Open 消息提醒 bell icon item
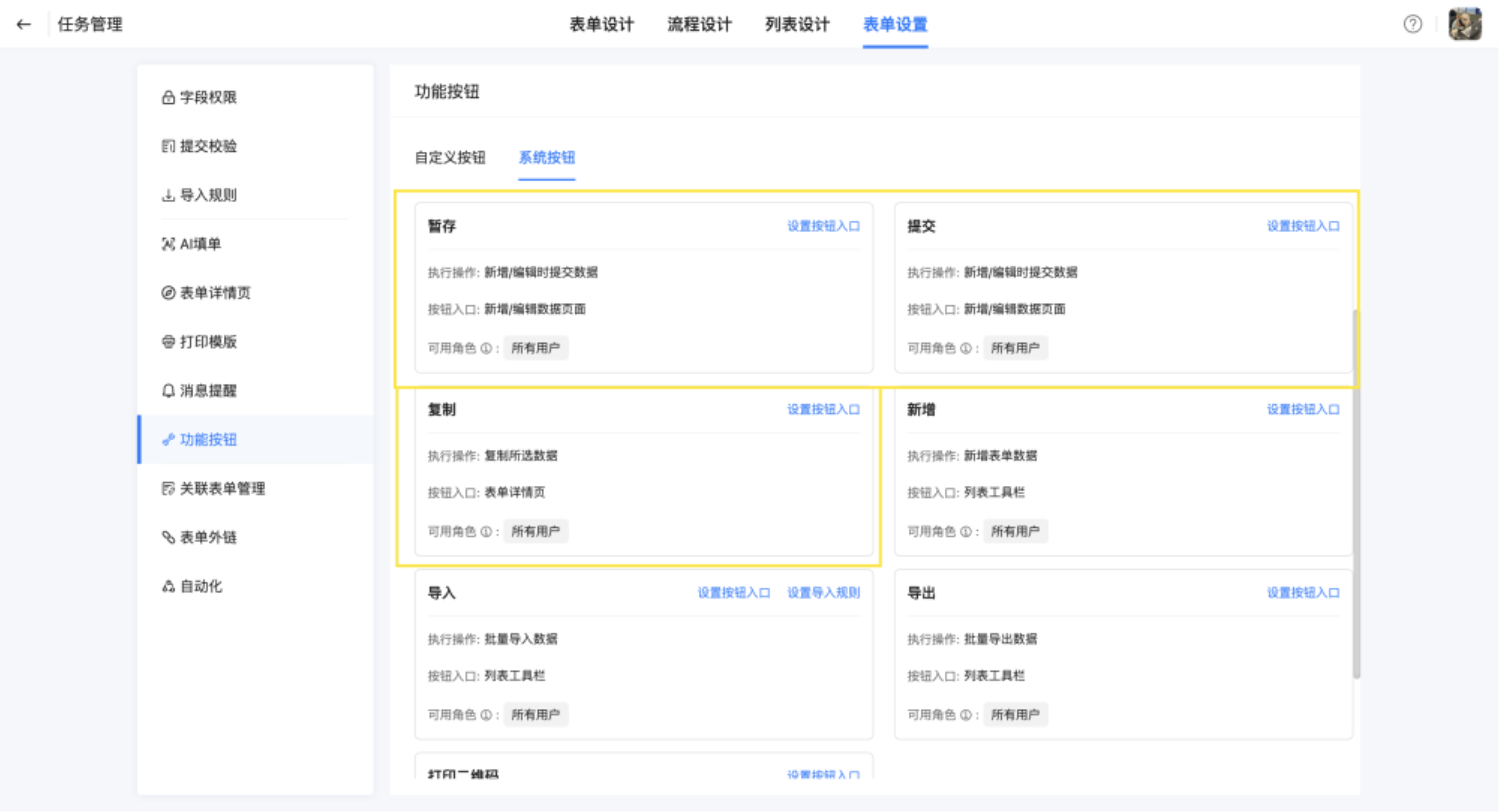Image resolution: width=1499 pixels, height=812 pixels. click(200, 390)
